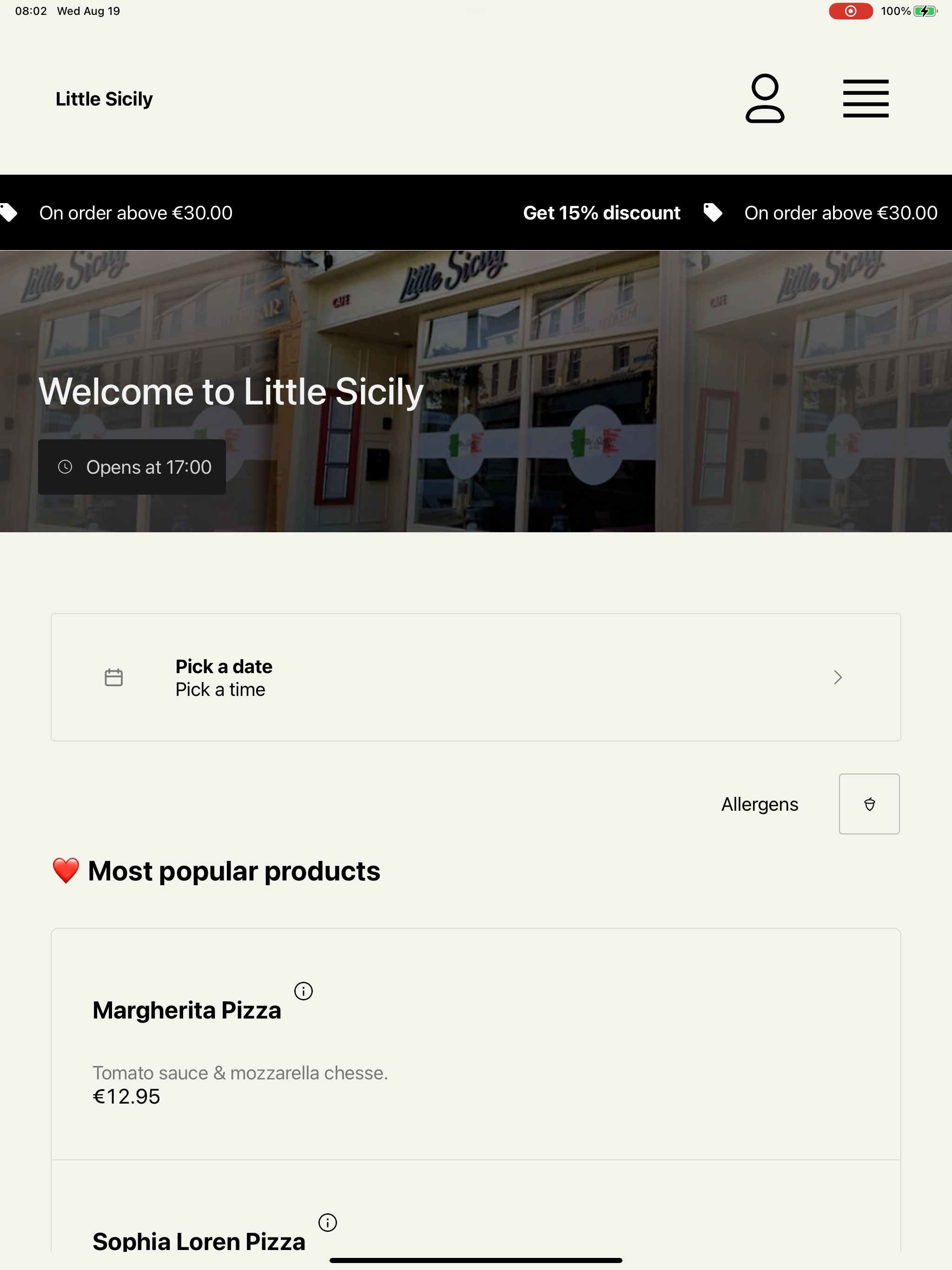Tap the discount tag icon in banner
The image size is (952, 1270).
tap(713, 212)
